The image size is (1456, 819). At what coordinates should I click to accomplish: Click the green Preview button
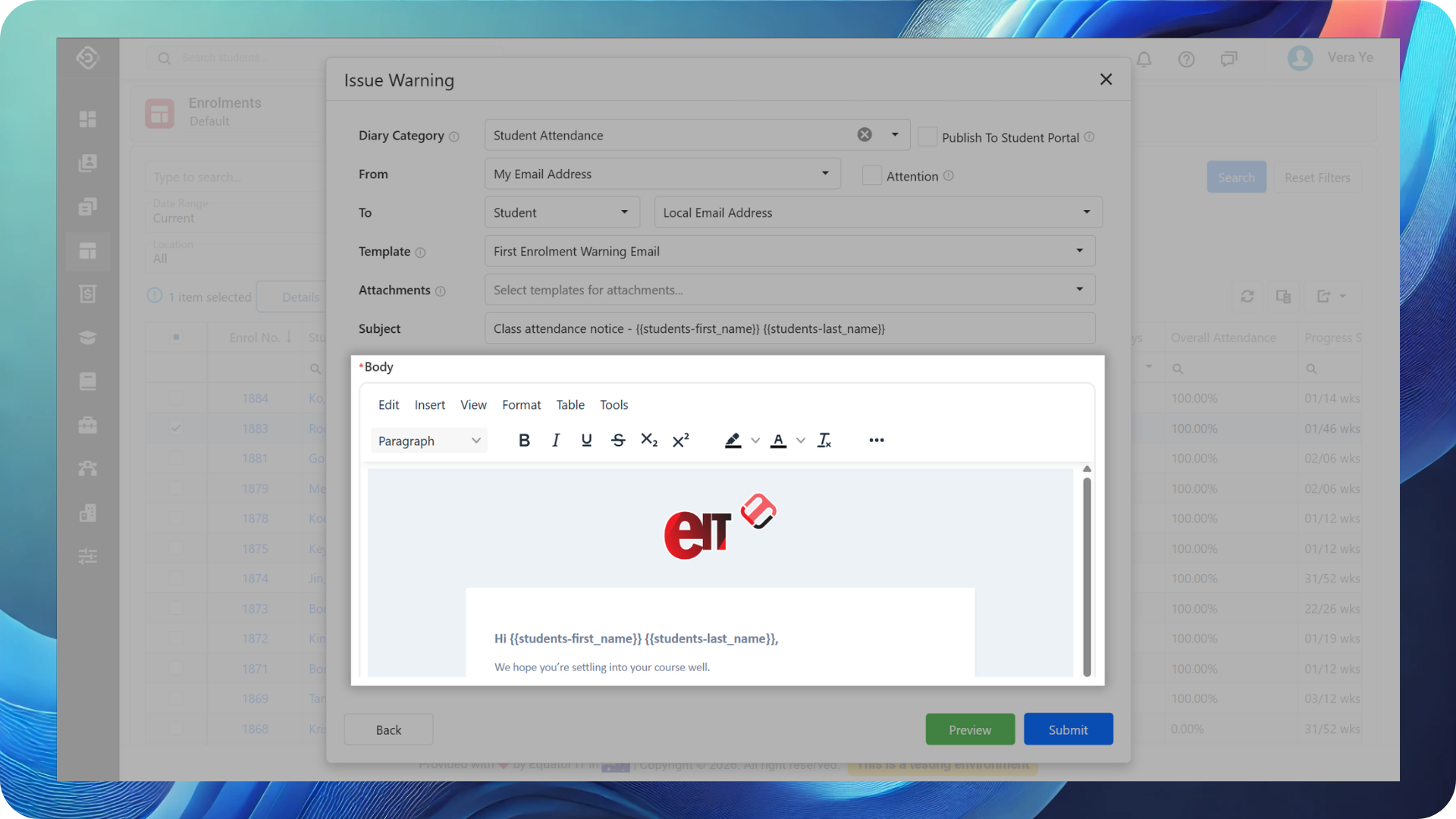click(x=970, y=730)
